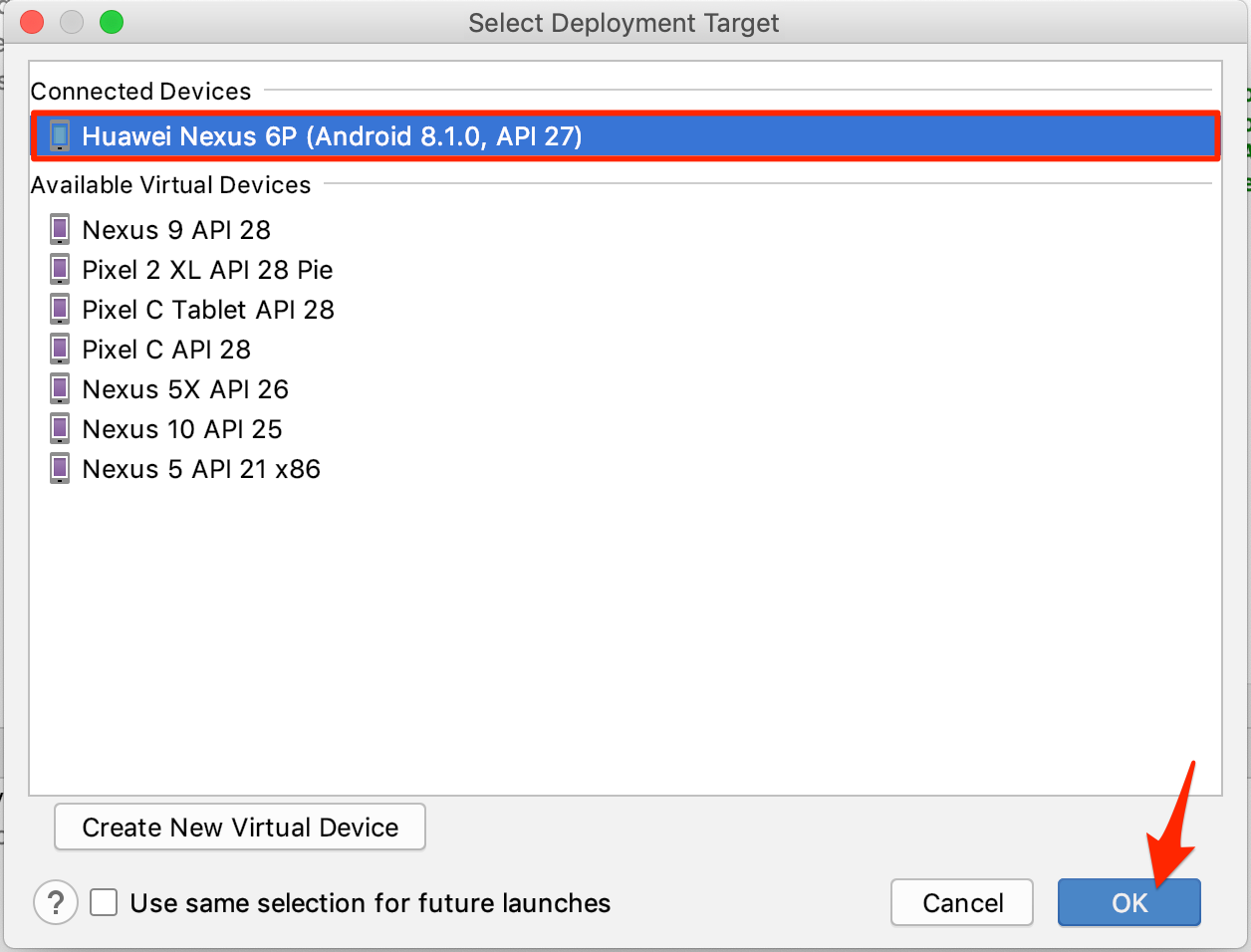Click the Nexus 5 API 21 x86 icon

(x=60, y=469)
